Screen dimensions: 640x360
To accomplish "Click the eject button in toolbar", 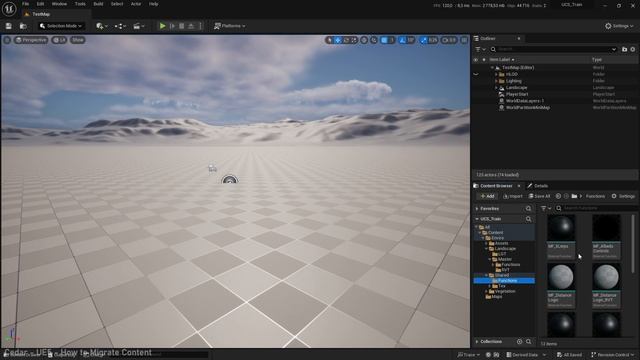I will click(191, 26).
